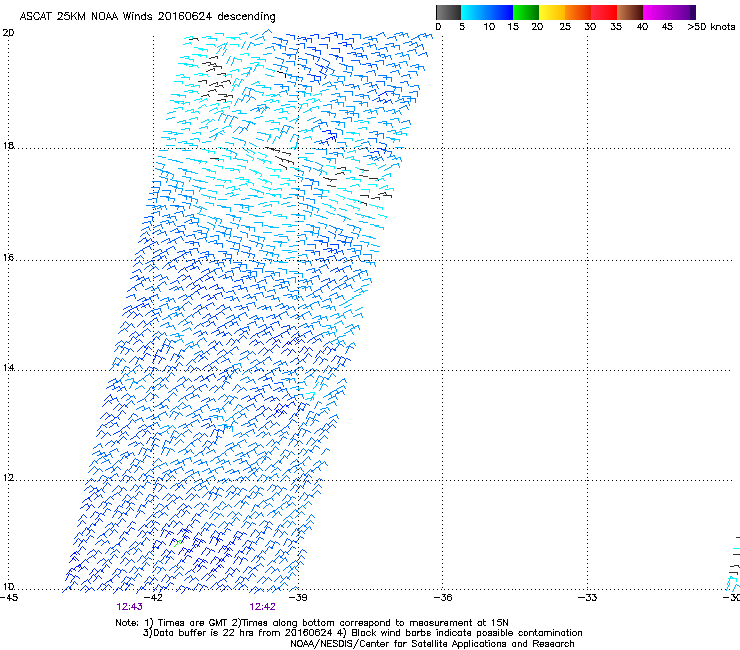Click the green wind barb near 11N
This screenshot has height=650, width=740.
[x=178, y=543]
